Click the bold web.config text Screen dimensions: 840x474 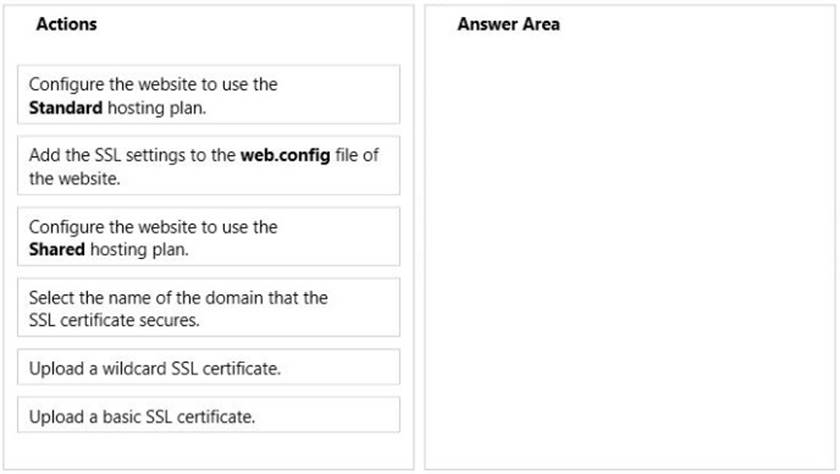point(285,155)
